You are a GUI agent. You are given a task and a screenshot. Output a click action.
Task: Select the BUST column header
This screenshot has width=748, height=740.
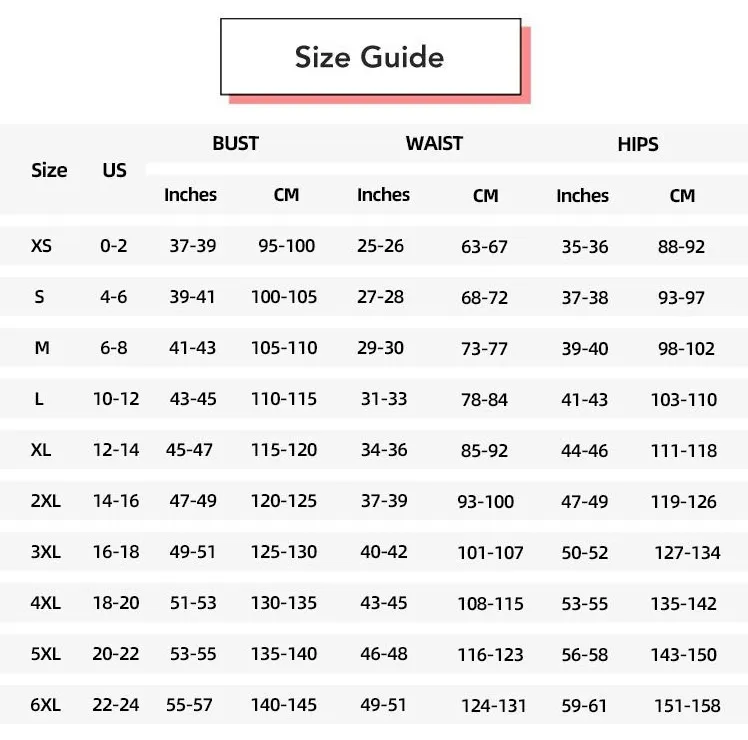pyautogui.click(x=236, y=144)
